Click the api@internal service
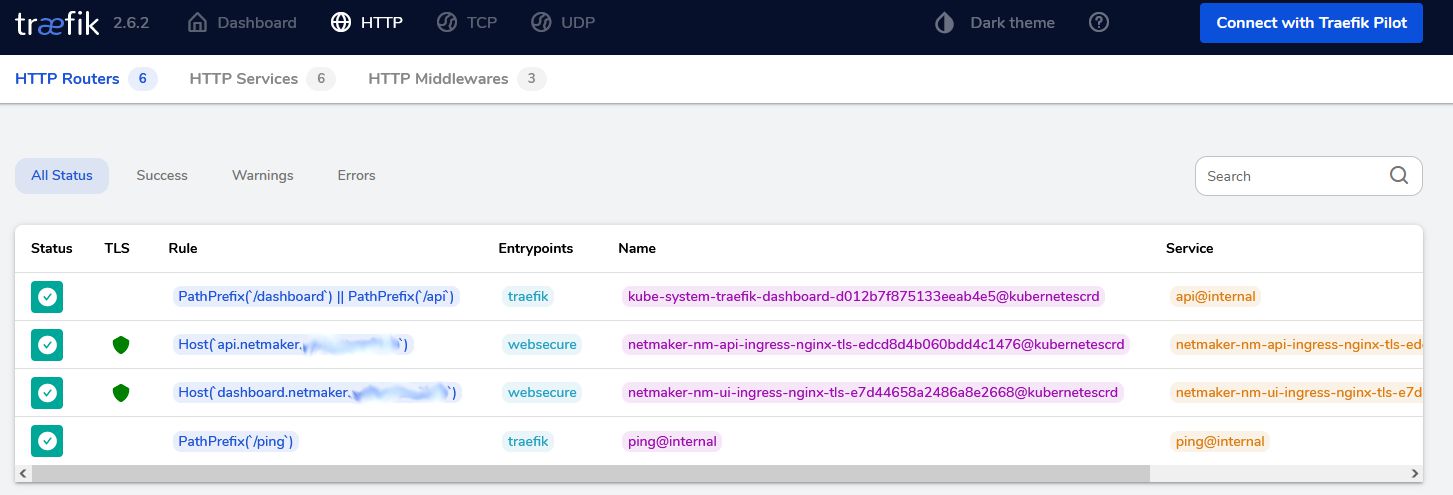Screen dimensions: 1453x495 tap(1215, 296)
